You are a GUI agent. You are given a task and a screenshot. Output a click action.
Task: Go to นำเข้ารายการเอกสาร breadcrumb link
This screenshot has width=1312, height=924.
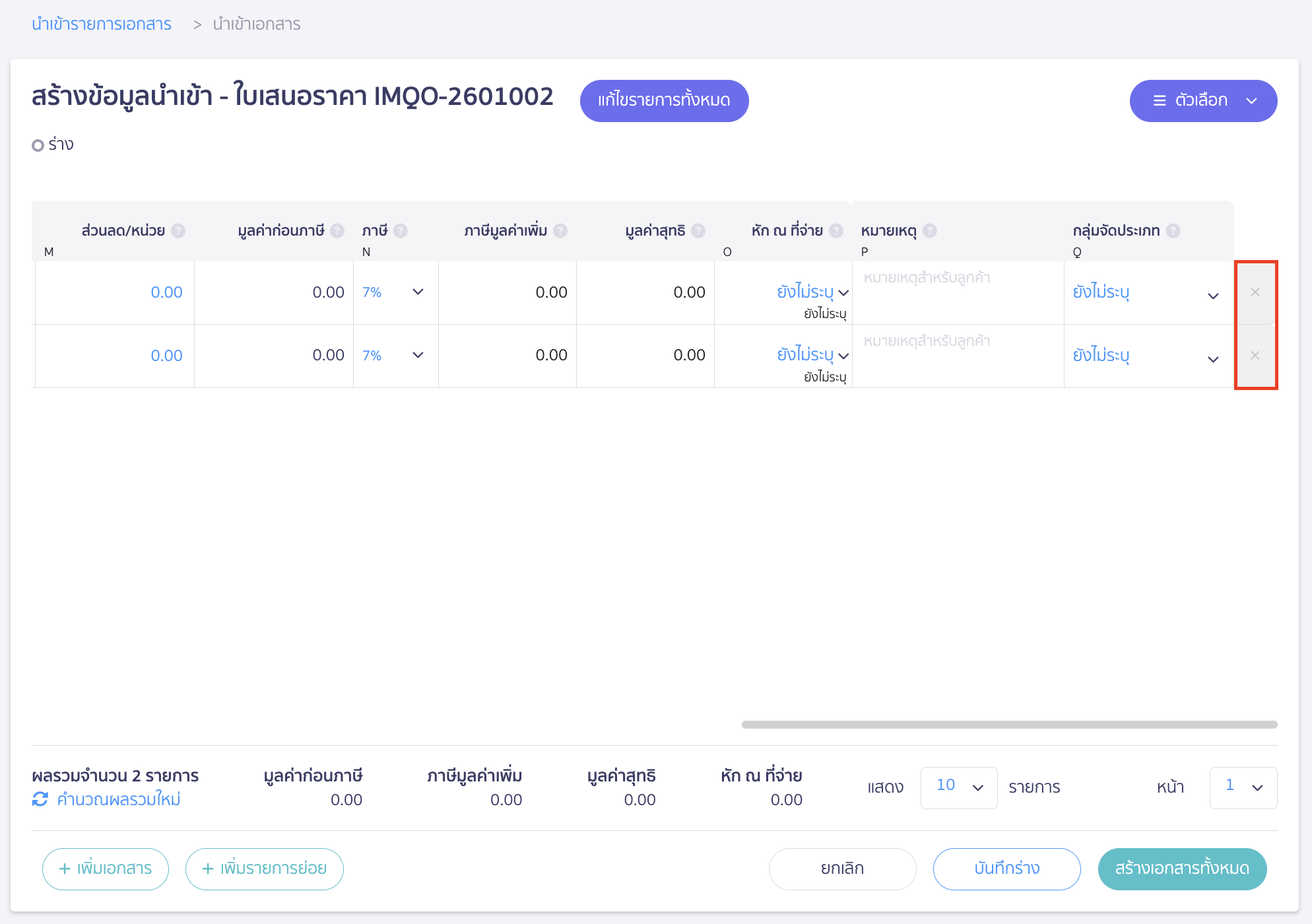[x=102, y=24]
